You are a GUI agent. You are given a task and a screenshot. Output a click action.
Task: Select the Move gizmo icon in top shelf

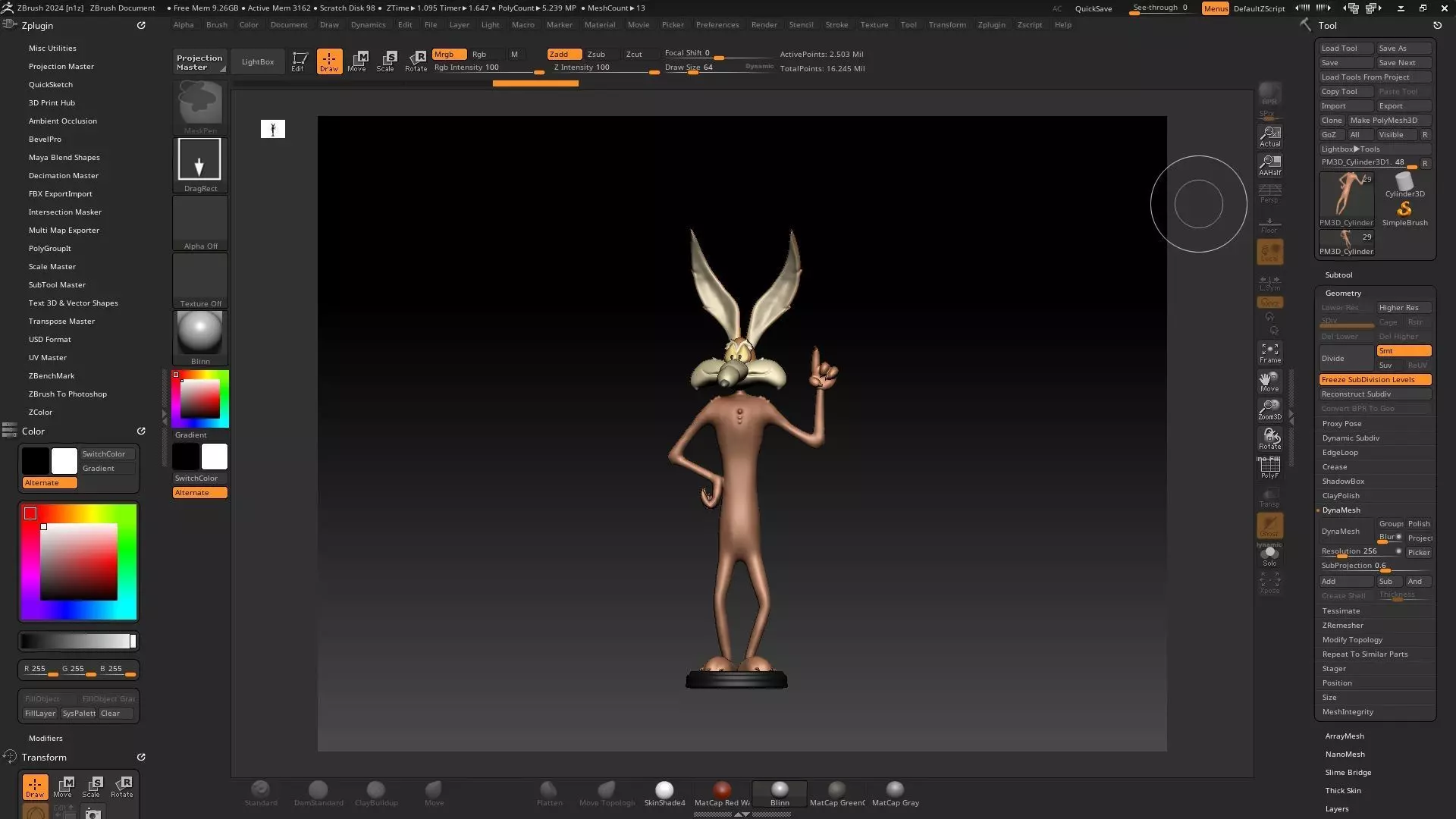[357, 61]
